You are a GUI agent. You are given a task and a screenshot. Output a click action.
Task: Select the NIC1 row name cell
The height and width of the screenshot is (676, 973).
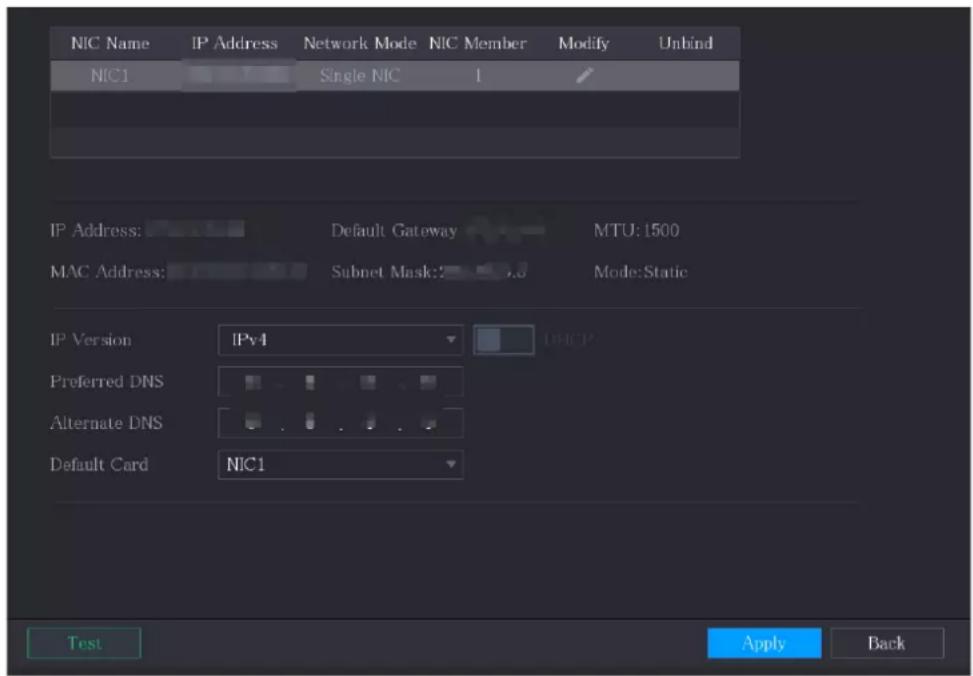pos(110,76)
